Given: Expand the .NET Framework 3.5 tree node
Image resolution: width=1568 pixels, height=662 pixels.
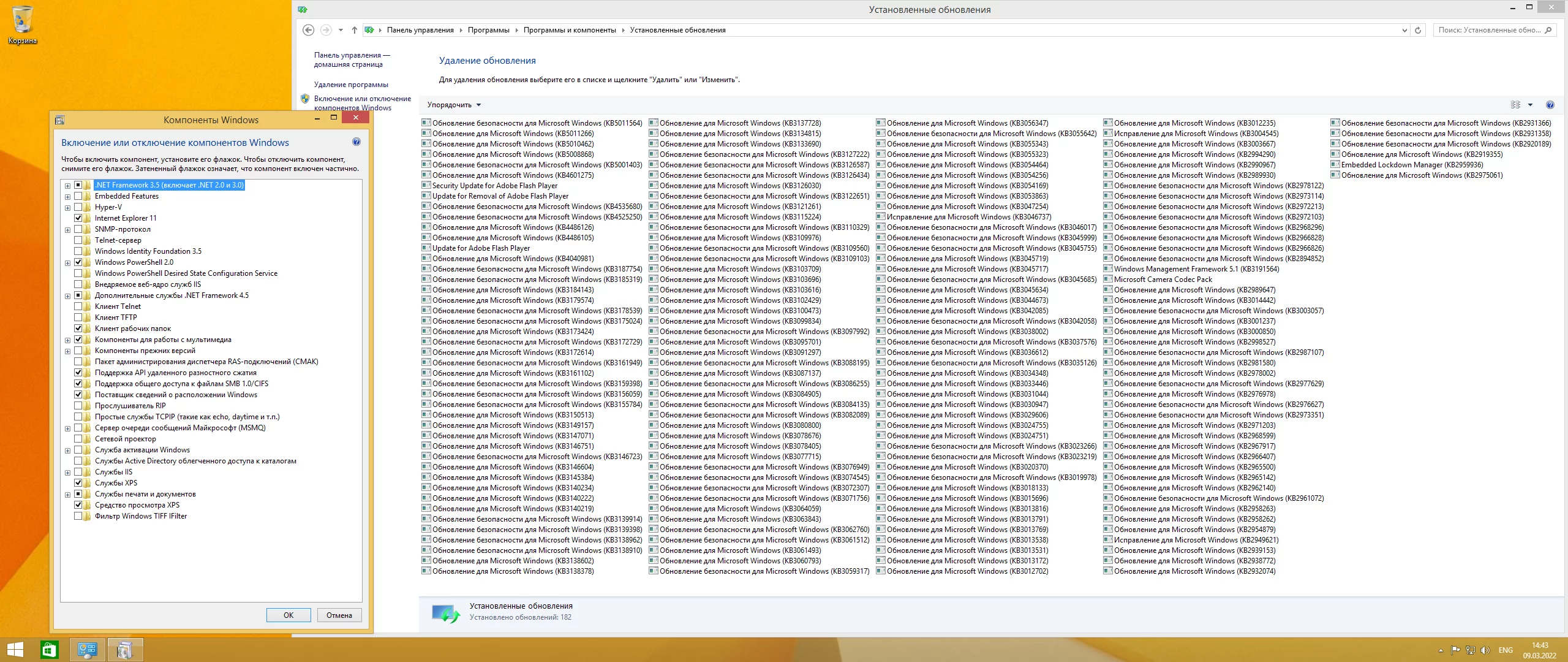Looking at the screenshot, I should tap(67, 185).
